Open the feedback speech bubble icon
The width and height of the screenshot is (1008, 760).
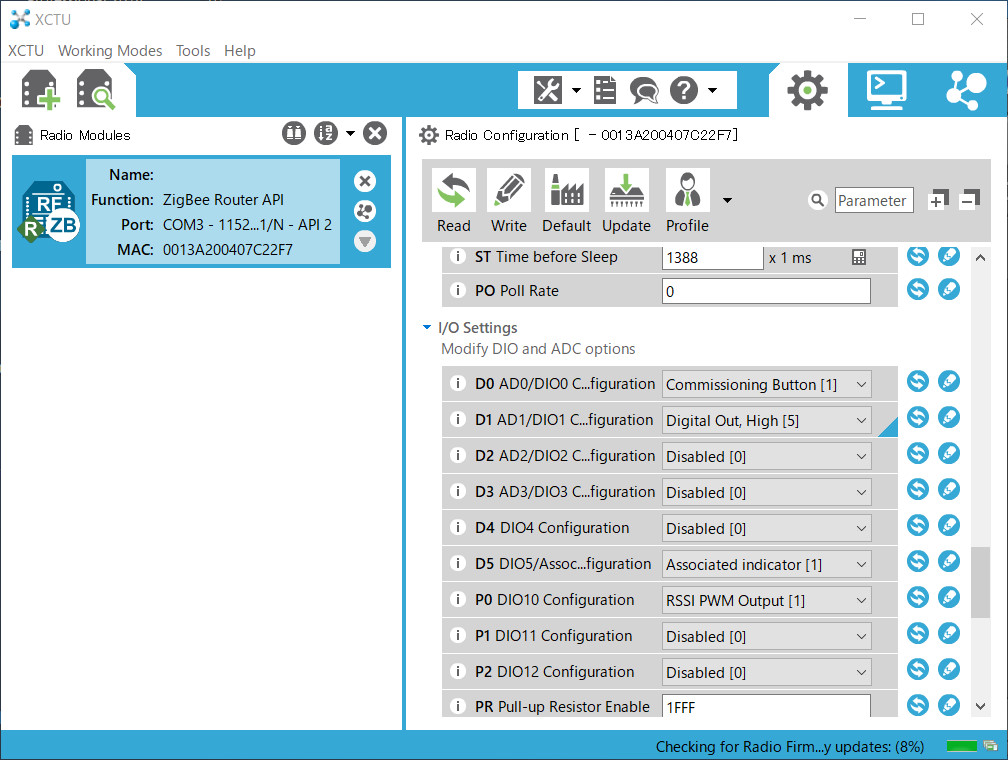(644, 90)
